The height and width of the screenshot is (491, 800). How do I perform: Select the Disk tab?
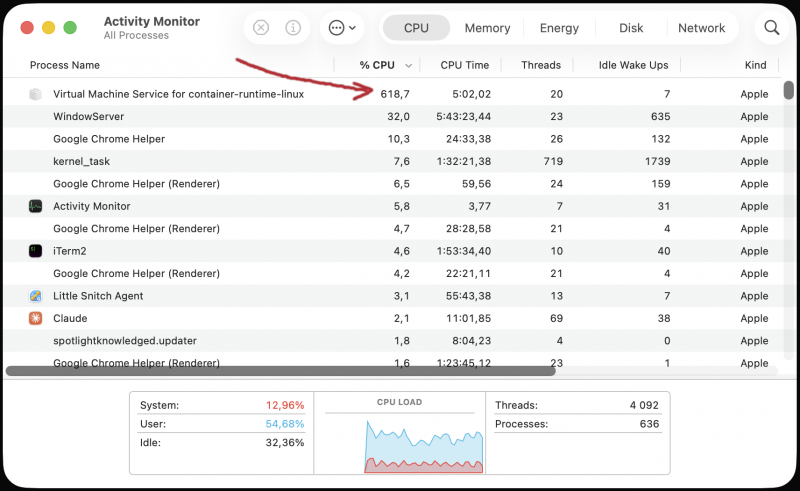coord(631,28)
